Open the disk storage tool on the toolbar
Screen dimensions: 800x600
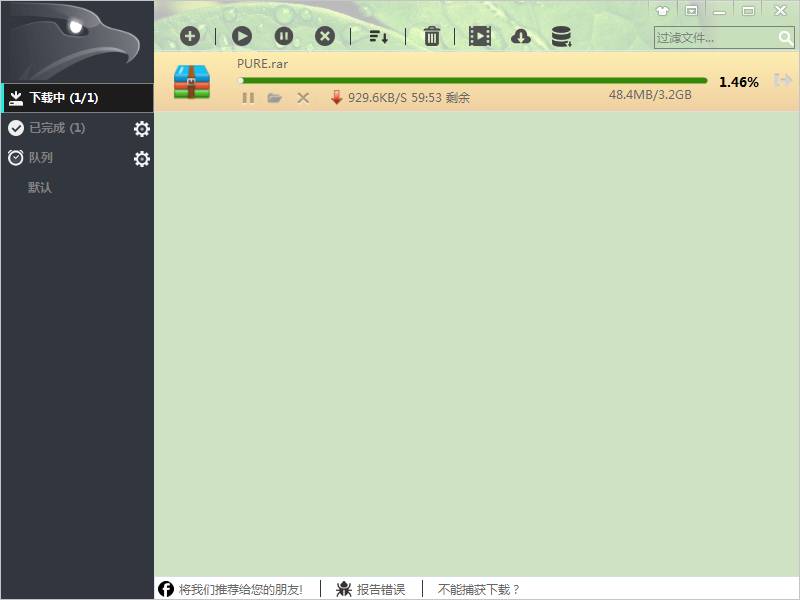click(x=561, y=35)
